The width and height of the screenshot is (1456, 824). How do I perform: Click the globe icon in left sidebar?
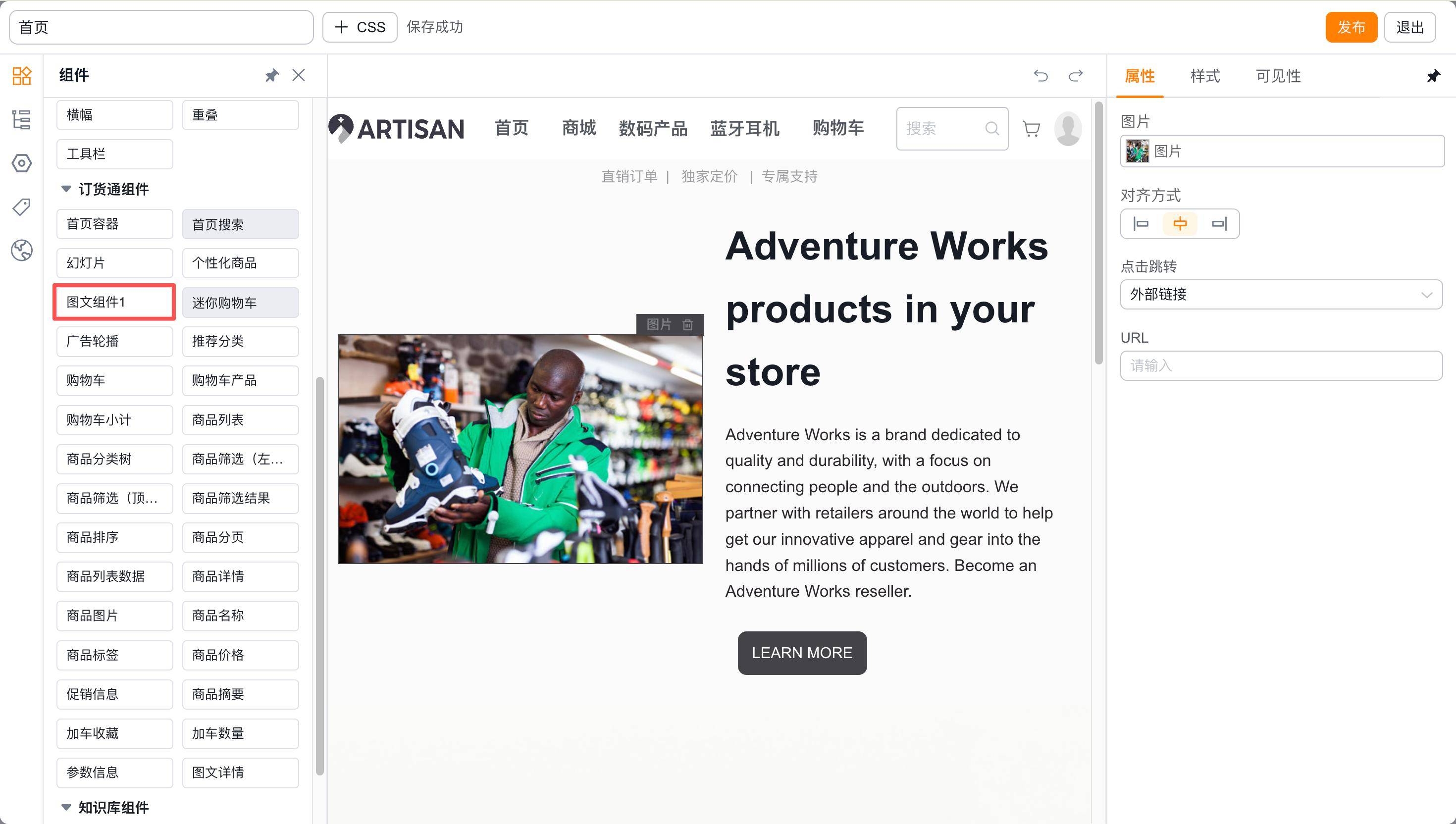[21, 250]
